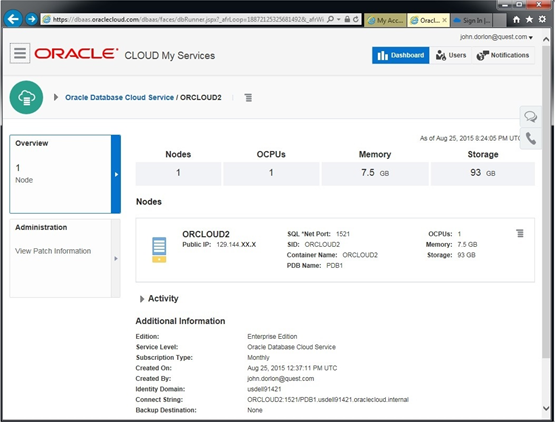Click the browser back arrow
This screenshot has width=555, height=423.
click(x=13, y=19)
